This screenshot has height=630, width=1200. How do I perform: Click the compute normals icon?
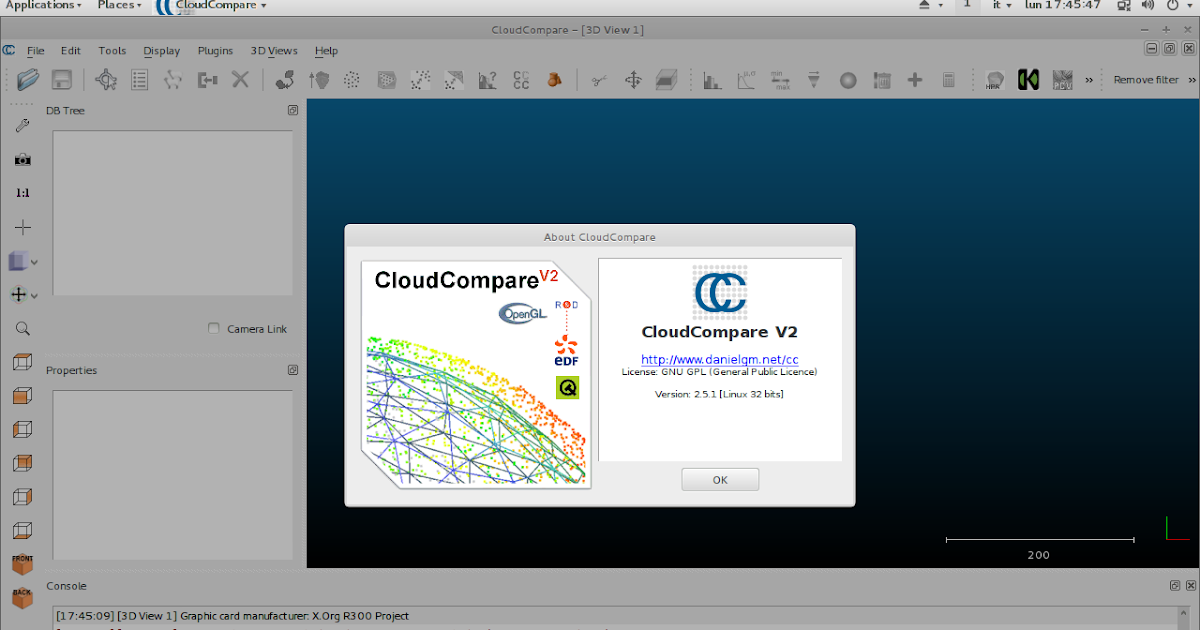(319, 80)
